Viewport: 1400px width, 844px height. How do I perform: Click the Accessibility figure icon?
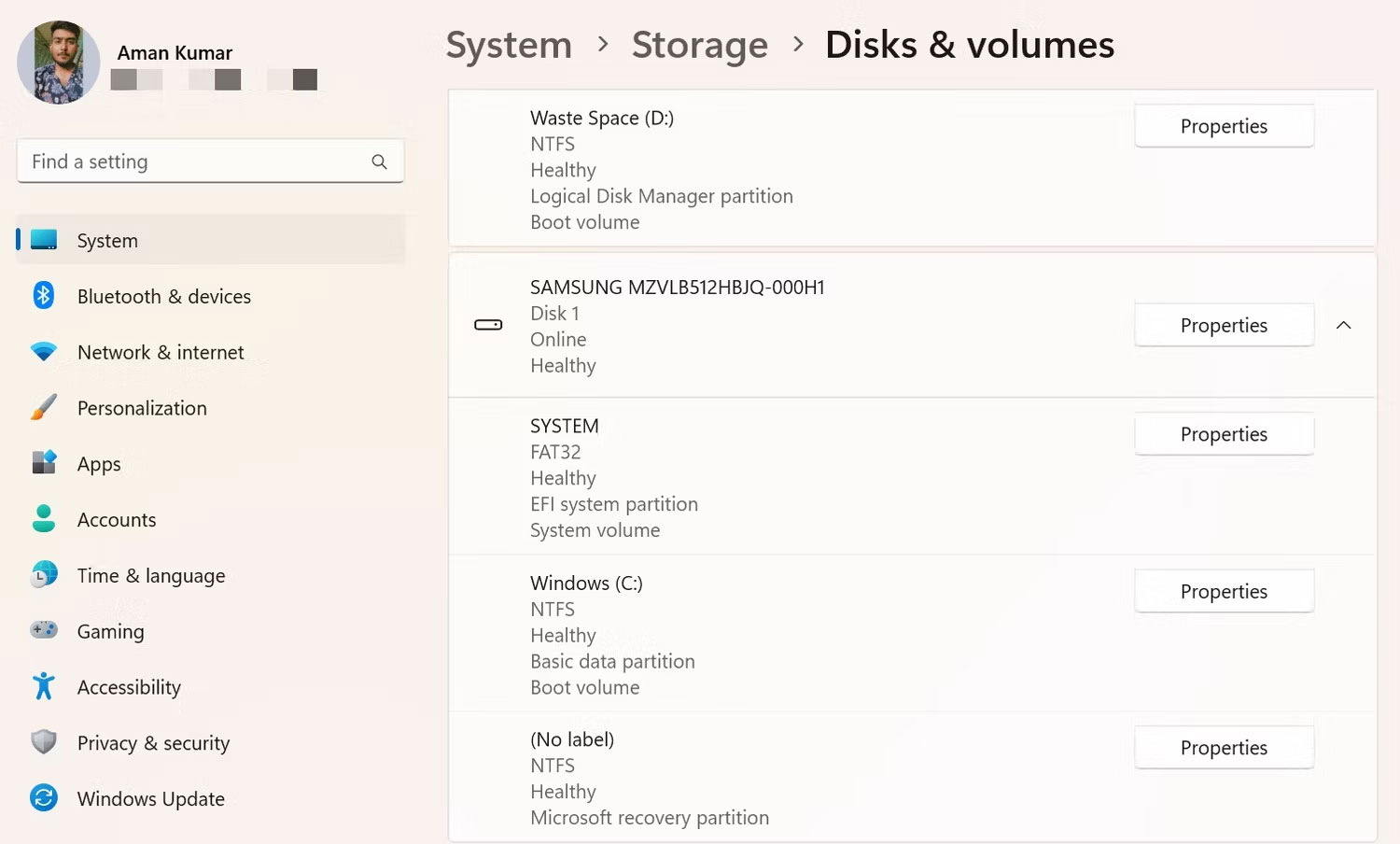pyautogui.click(x=44, y=686)
